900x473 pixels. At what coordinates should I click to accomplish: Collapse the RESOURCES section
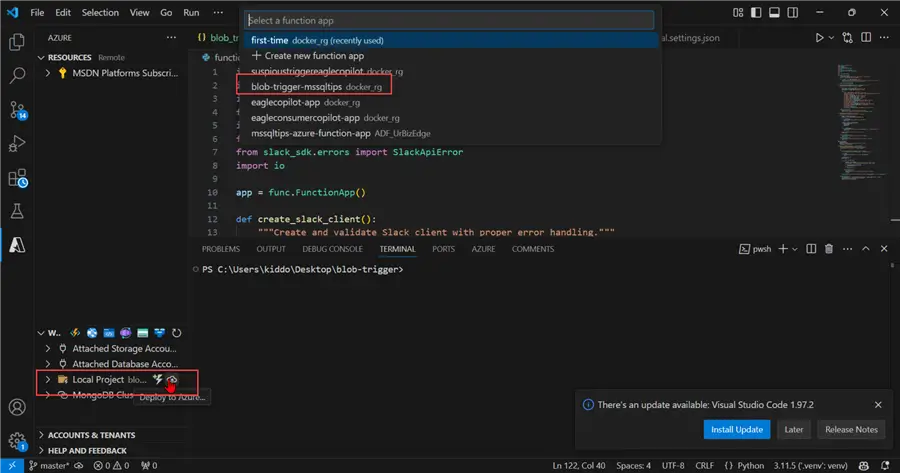[41, 58]
